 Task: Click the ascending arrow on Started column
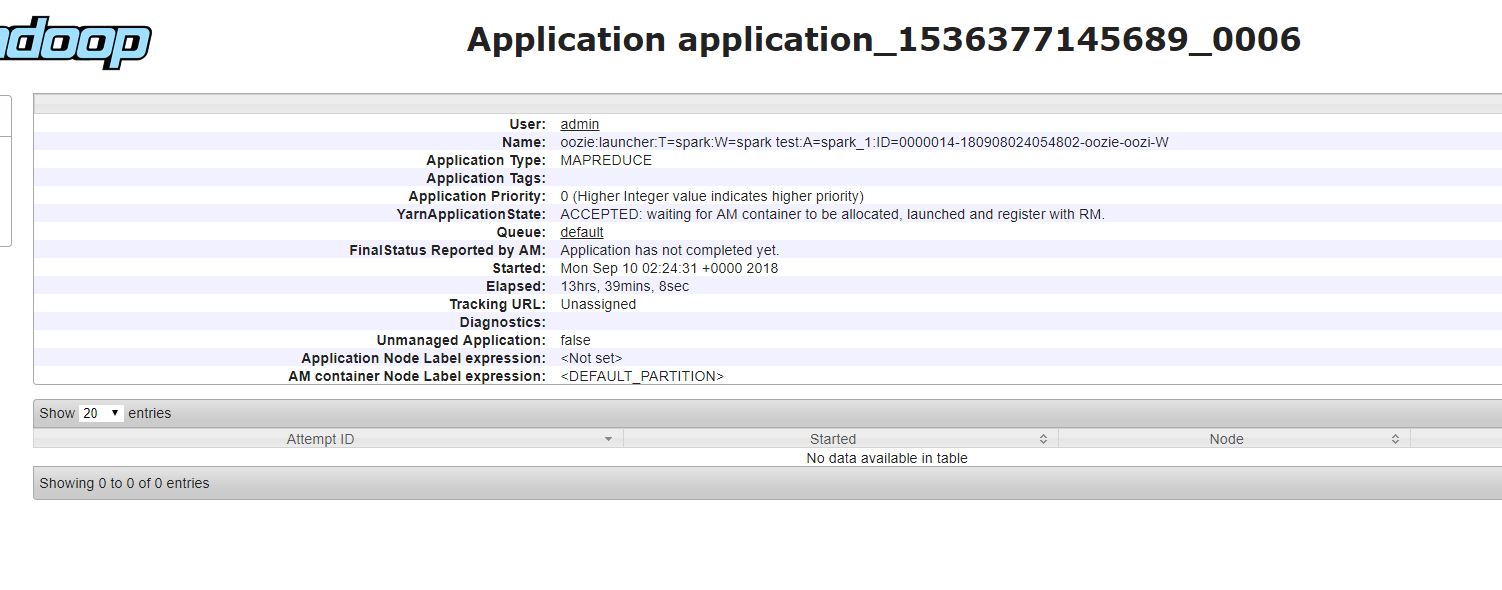1043,435
